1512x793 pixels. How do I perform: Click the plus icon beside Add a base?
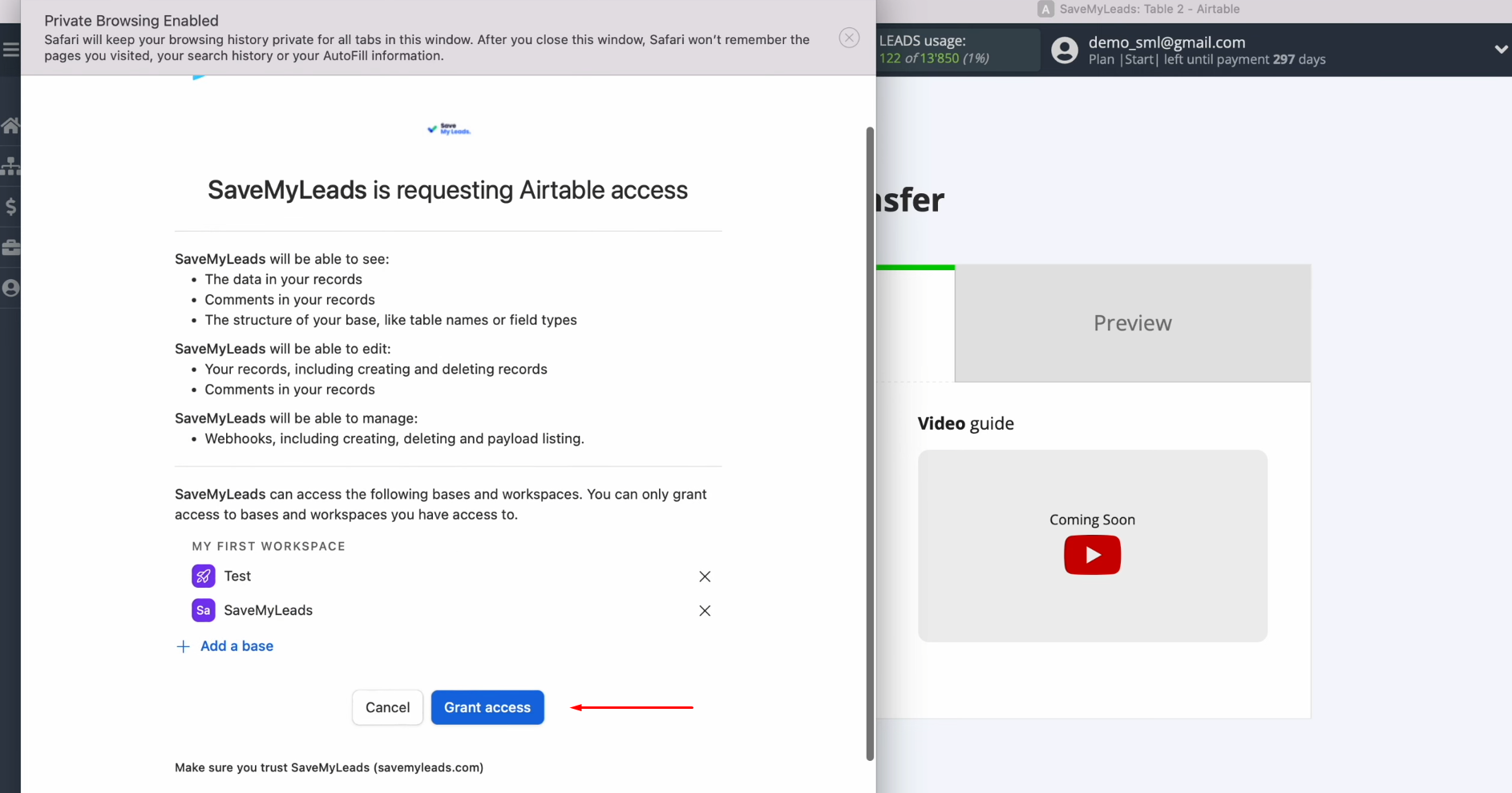pos(183,646)
